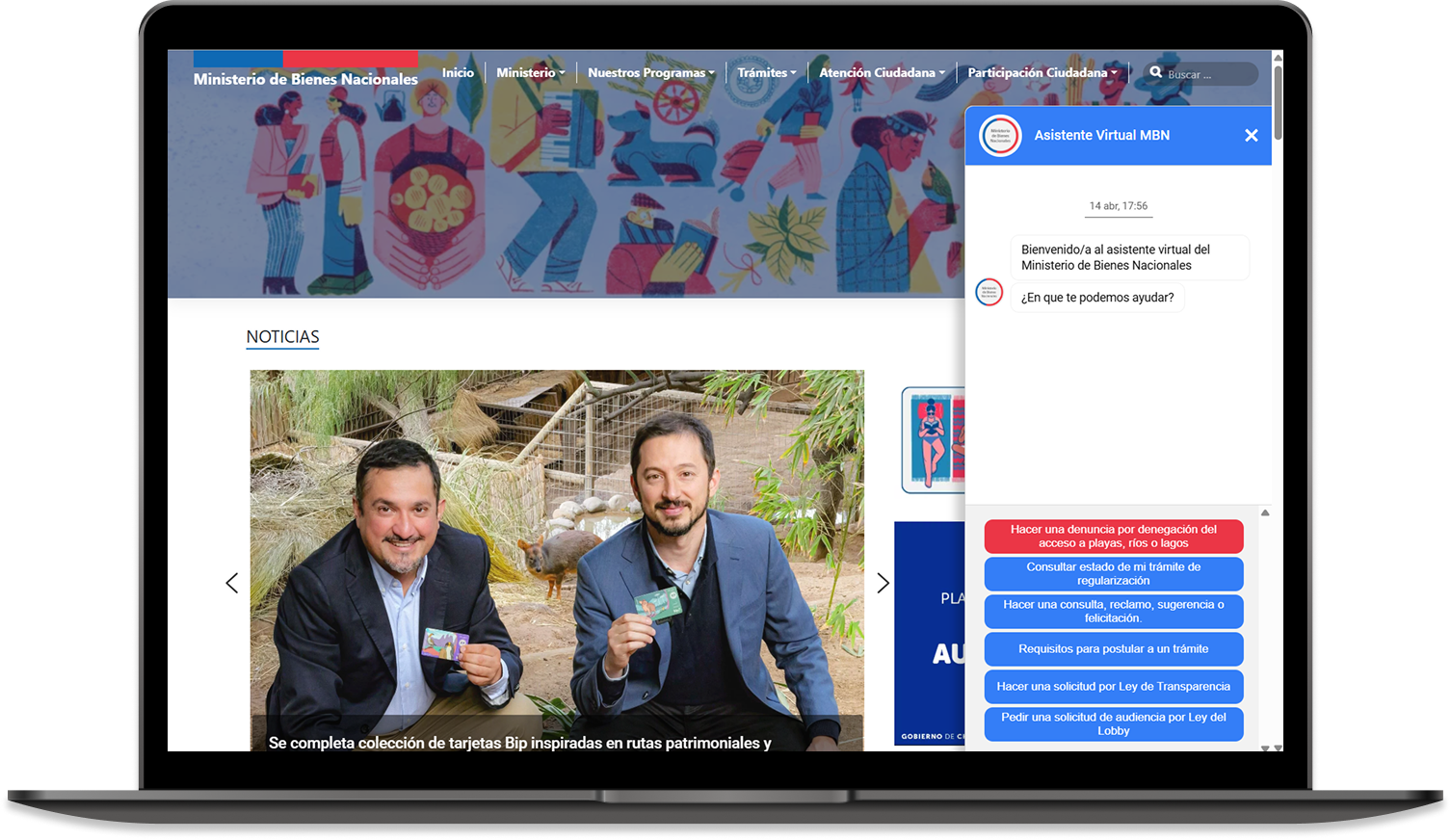Select Inicio in the navigation bar
Viewport: 1451px width, 840px height.
(x=458, y=72)
